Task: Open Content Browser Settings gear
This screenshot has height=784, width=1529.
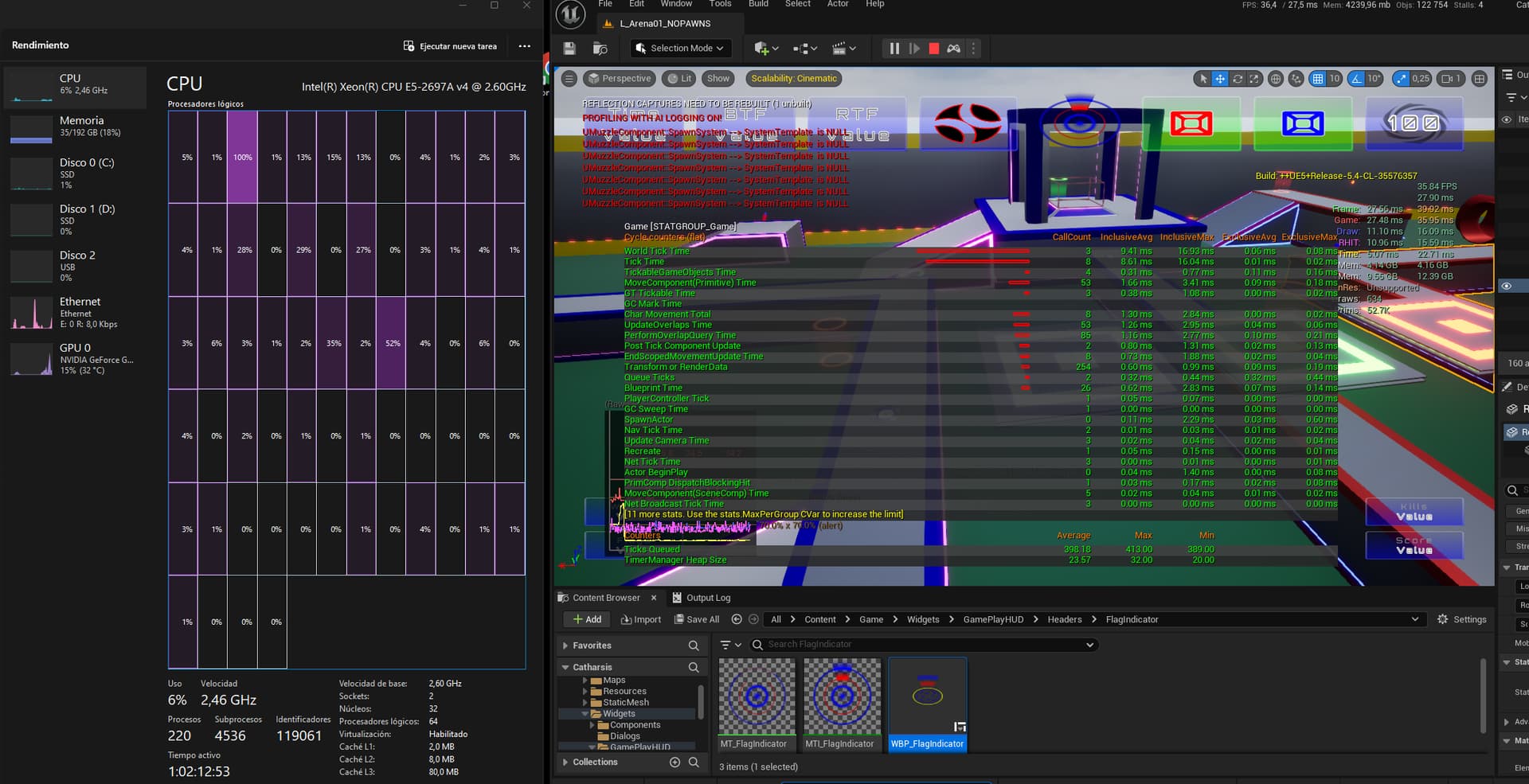Action: click(1462, 619)
